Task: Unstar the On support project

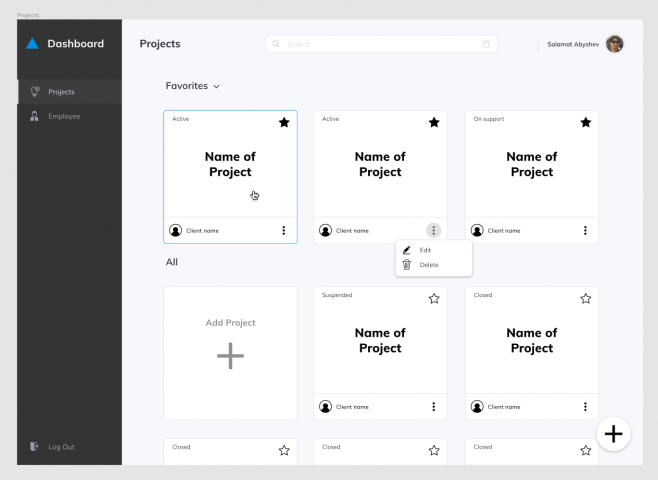Action: (x=586, y=123)
